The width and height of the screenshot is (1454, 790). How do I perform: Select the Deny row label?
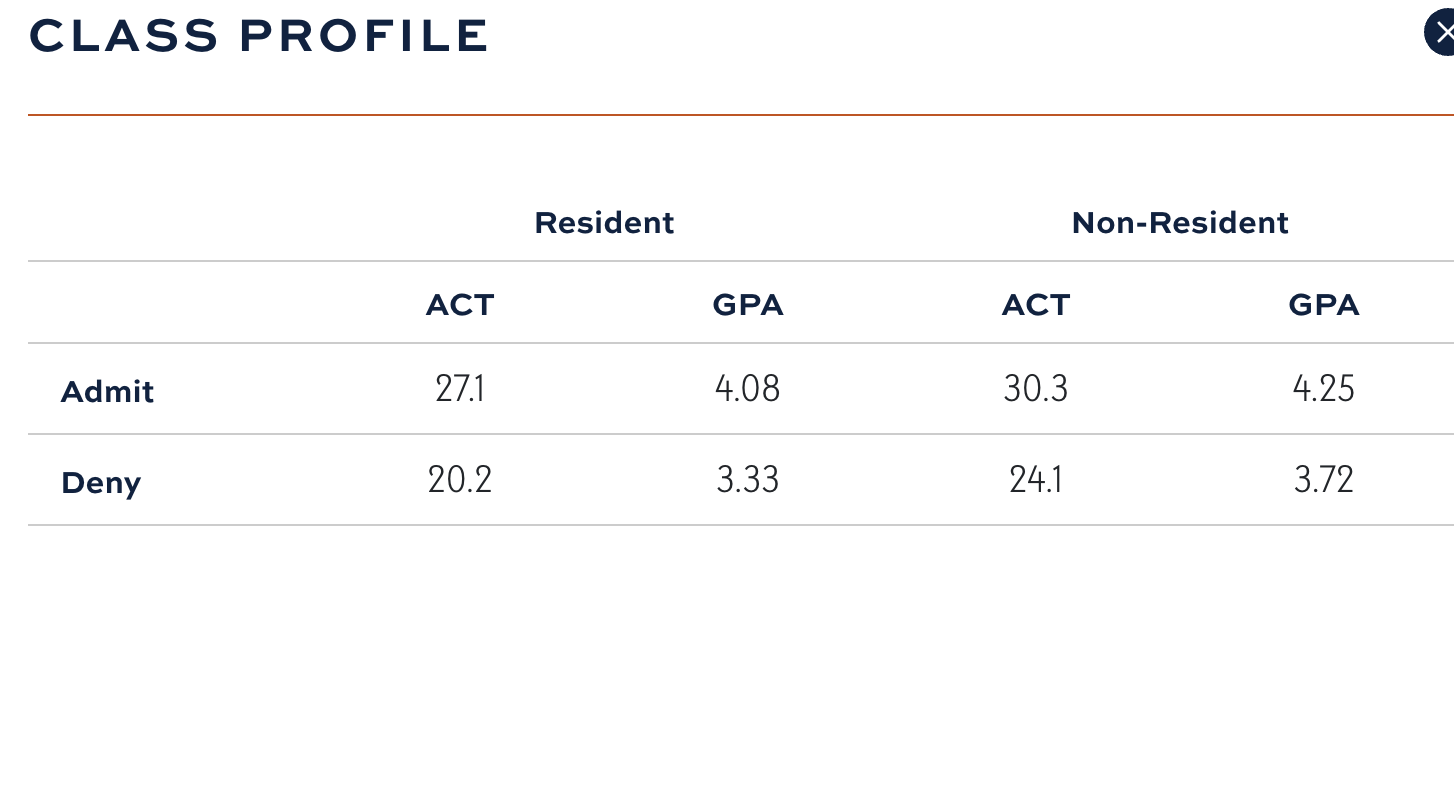point(101,483)
